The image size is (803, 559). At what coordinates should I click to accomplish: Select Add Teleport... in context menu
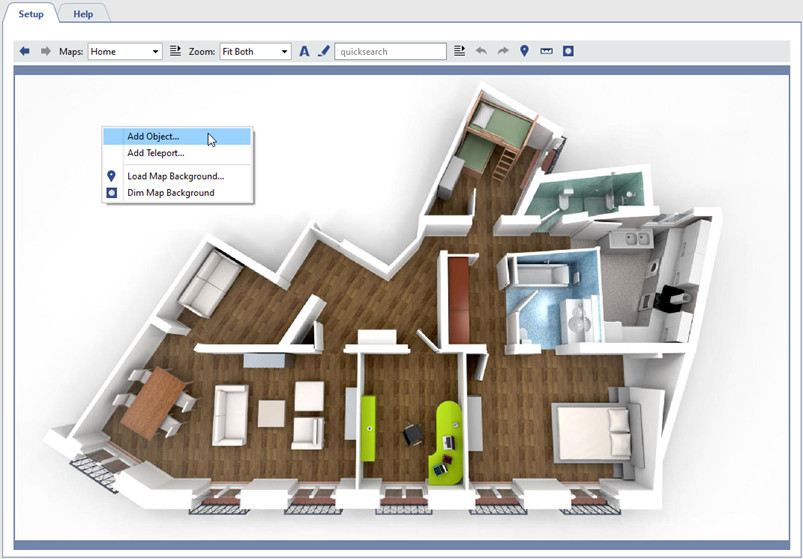155,153
